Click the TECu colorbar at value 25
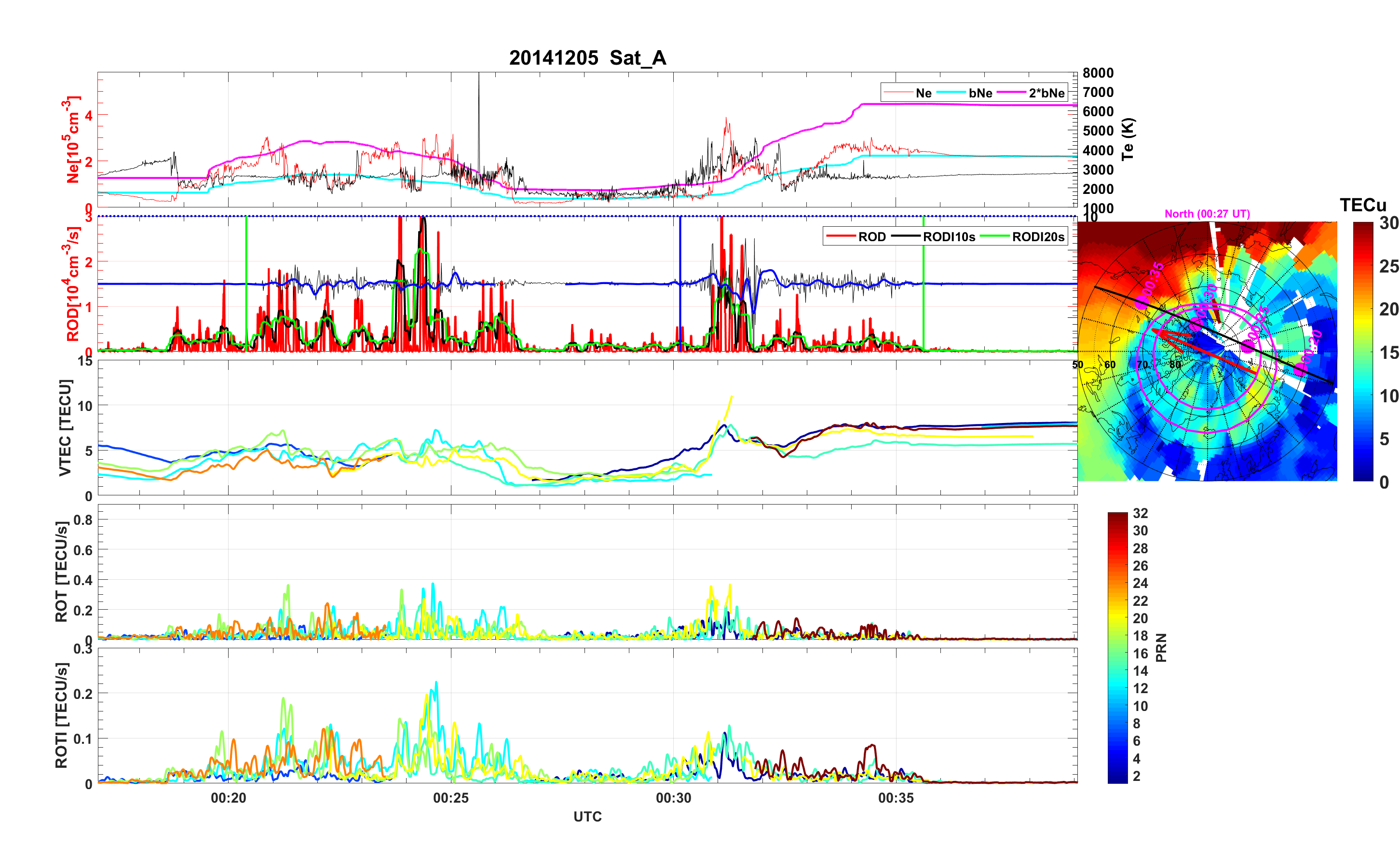 (x=1362, y=266)
